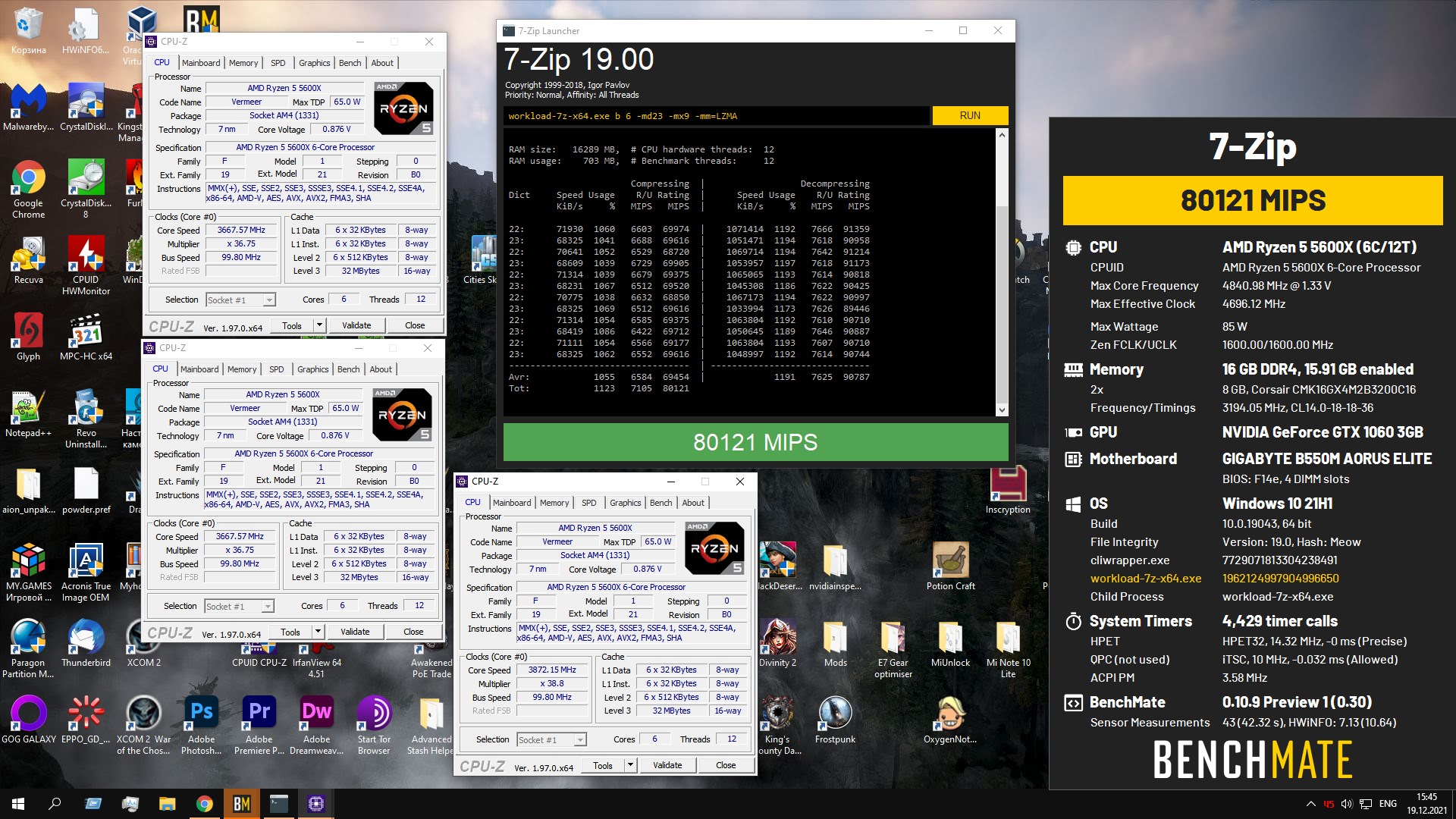
Task: Launch Revo Uninstaller desktop icon
Action: [x=86, y=419]
